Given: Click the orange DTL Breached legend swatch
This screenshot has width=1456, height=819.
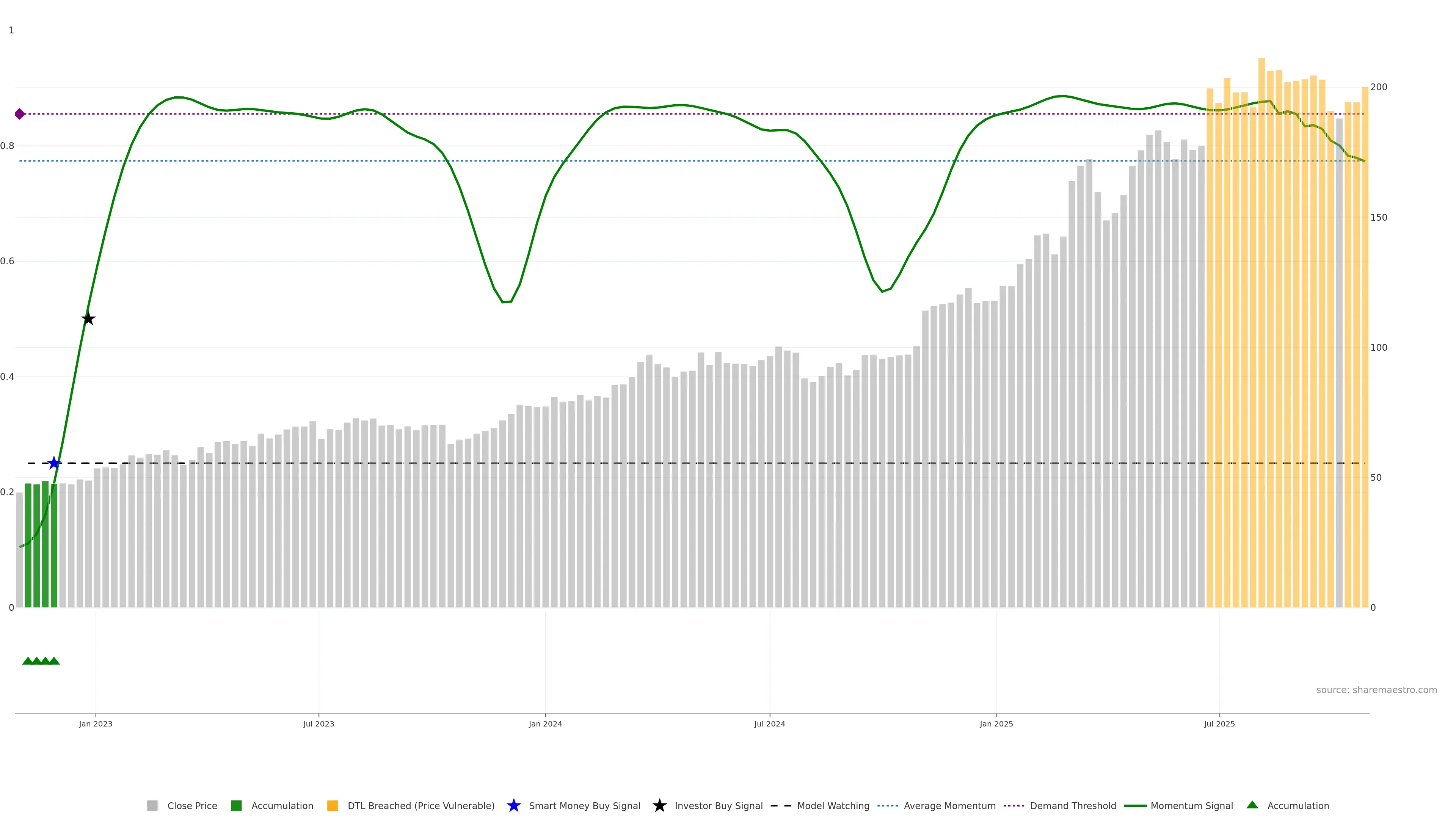Looking at the screenshot, I should [x=333, y=805].
